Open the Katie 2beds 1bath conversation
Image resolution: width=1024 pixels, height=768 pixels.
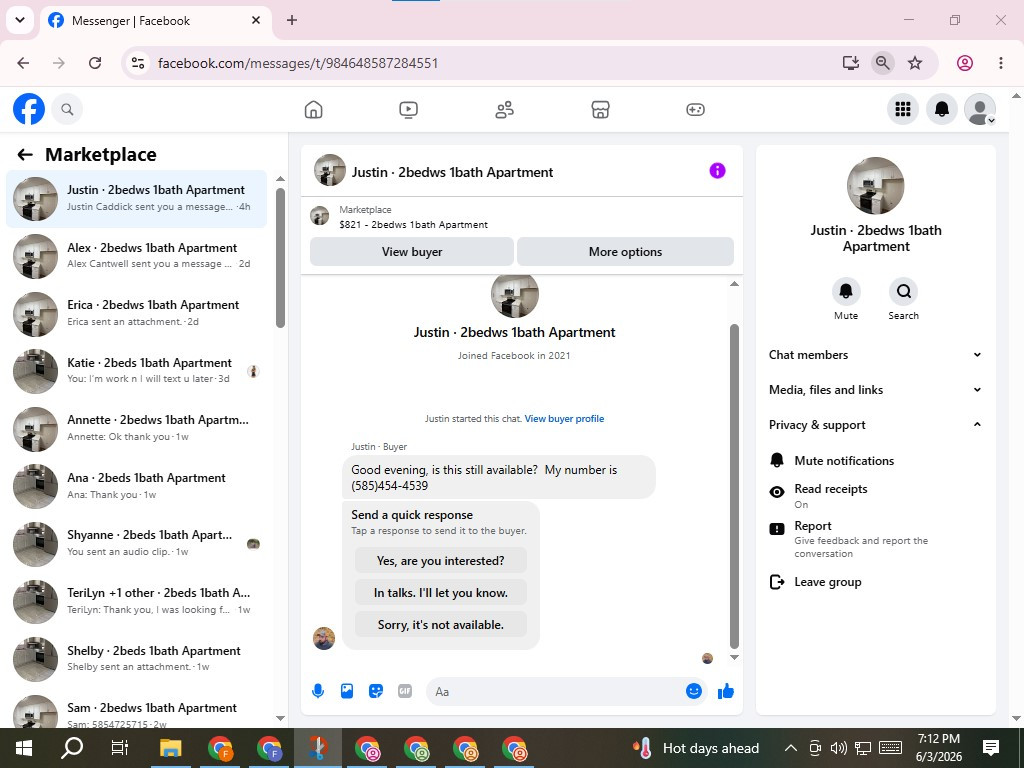[136, 371]
